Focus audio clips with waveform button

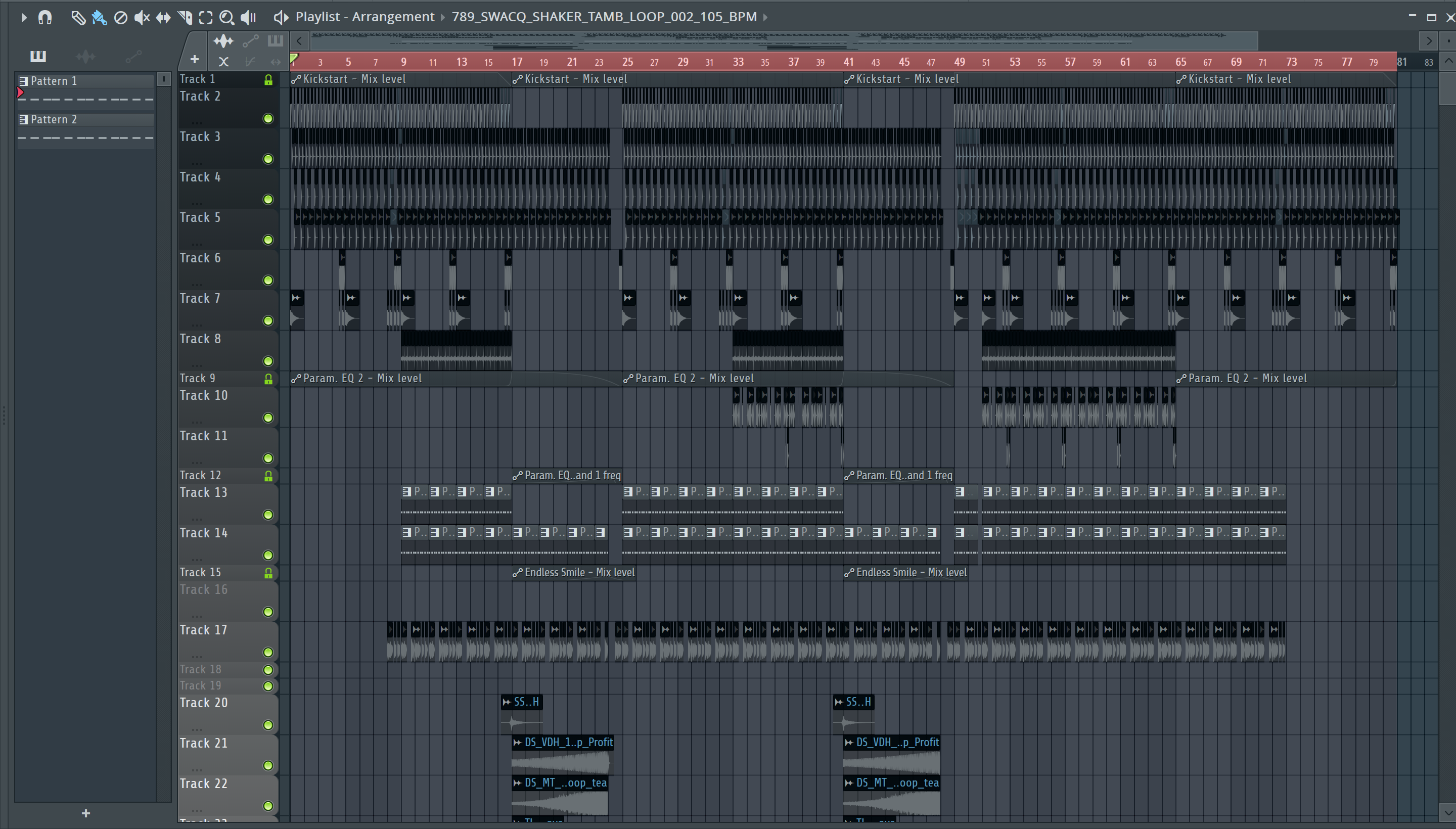click(223, 40)
